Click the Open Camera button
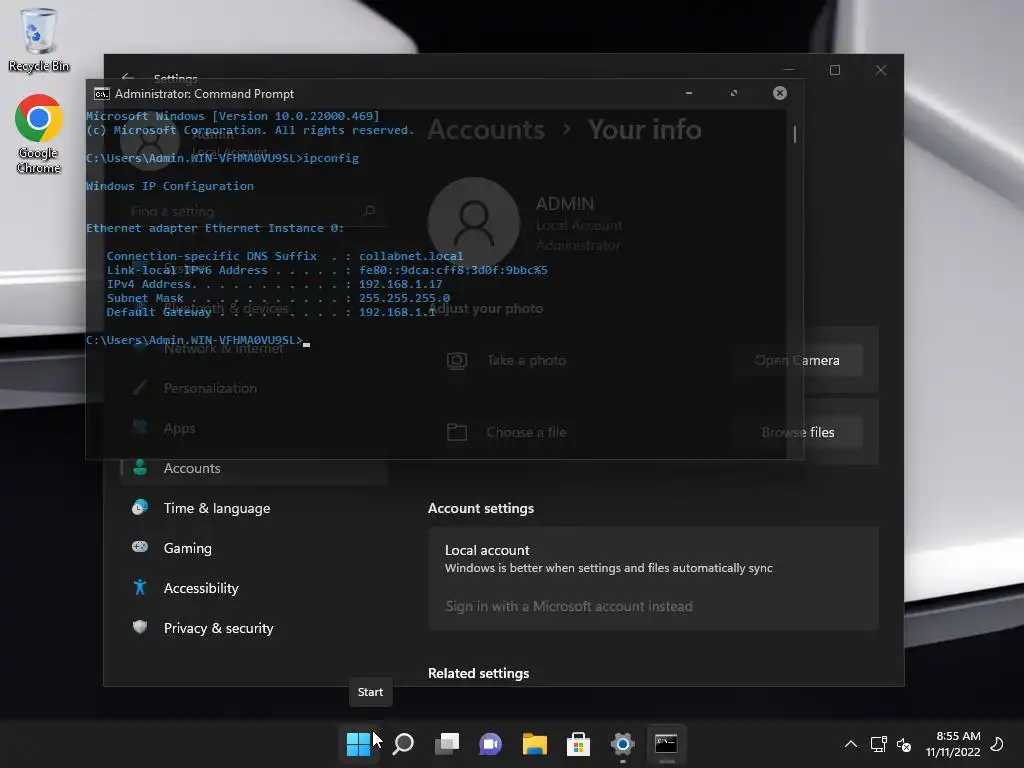This screenshot has width=1024, height=768. 797,360
